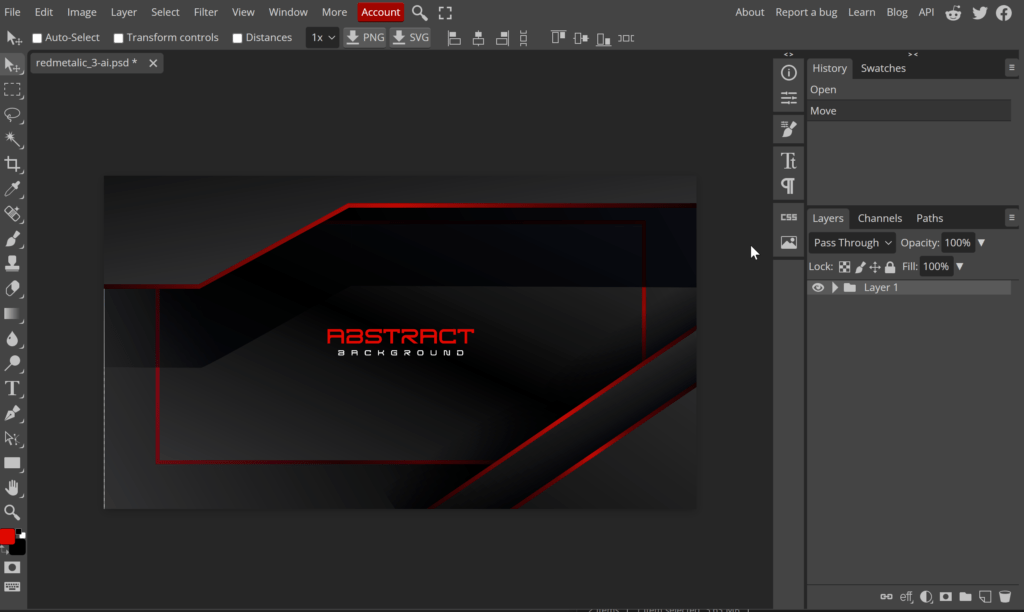Viewport: 1024px width, 612px height.
Task: Expand the Layer 1 folder arrow
Action: [x=835, y=287]
